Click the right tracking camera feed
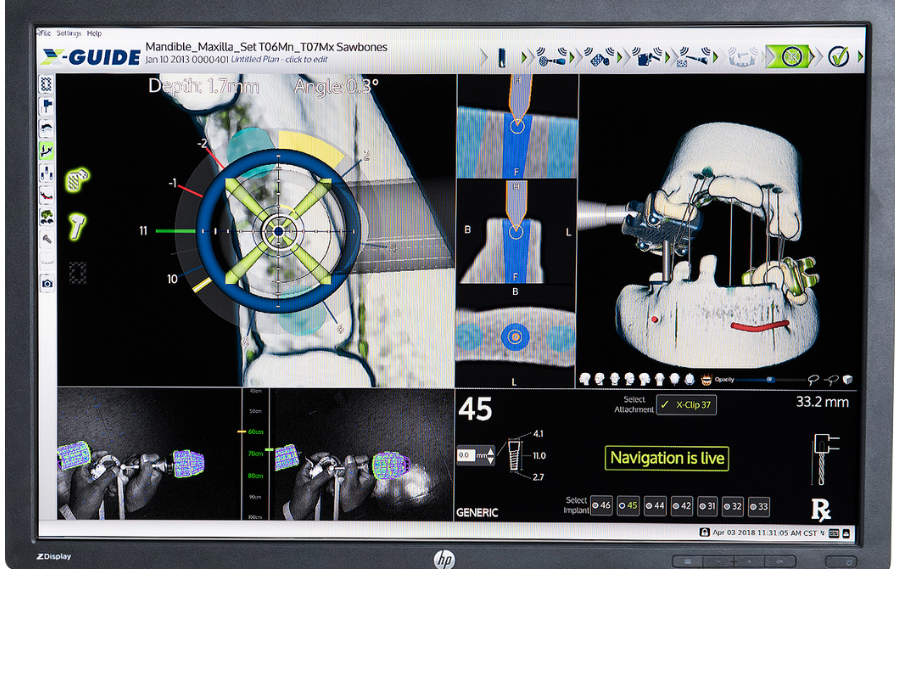 (x=362, y=454)
